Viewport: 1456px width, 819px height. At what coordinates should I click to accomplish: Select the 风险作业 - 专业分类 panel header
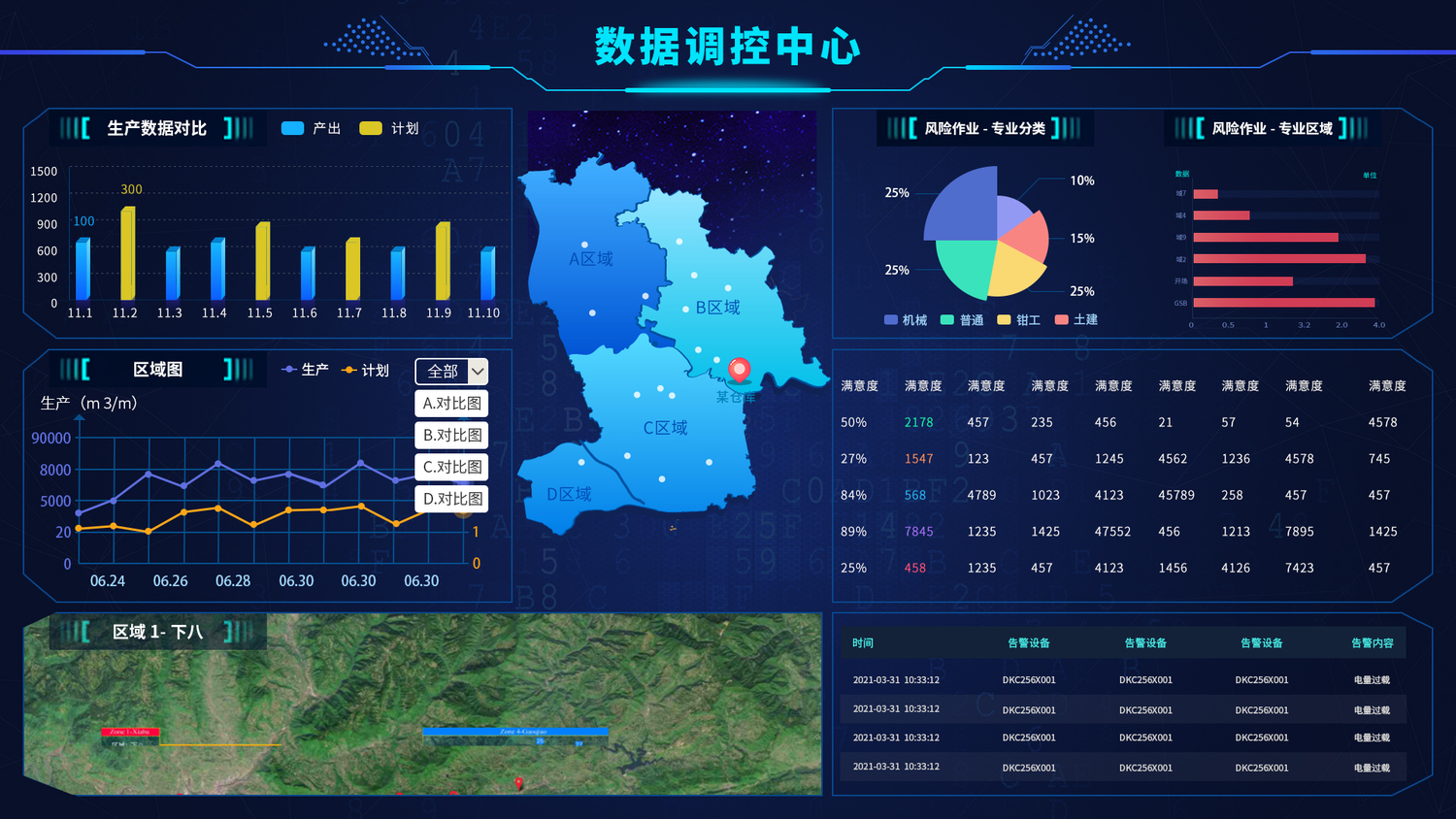[x=984, y=128]
